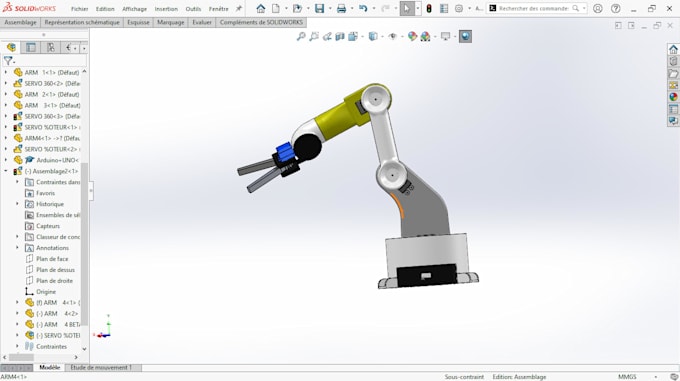Expand the ARM 1<1> tree node
This screenshot has width=680, height=381.
6,72
